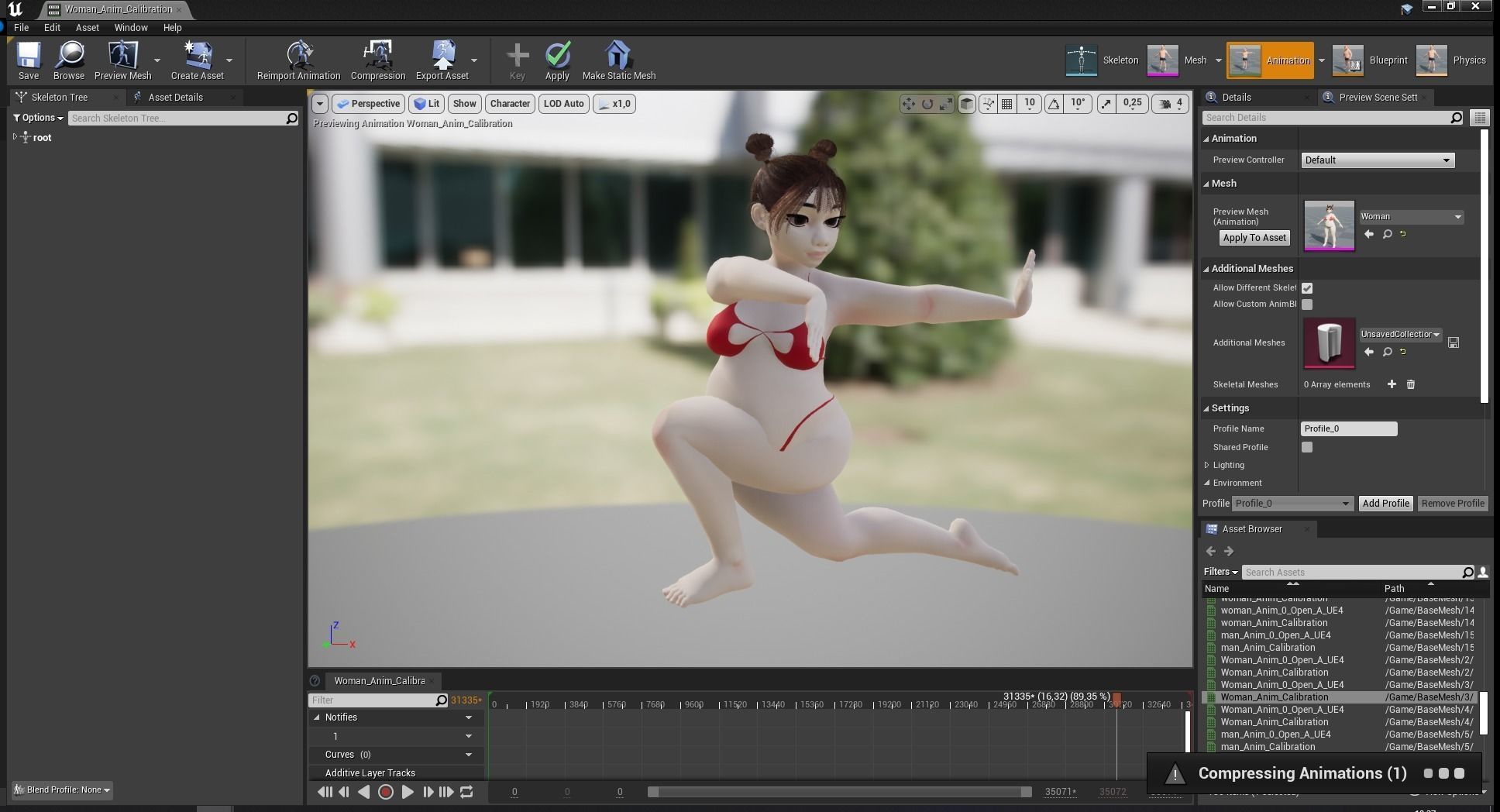The width and height of the screenshot is (1500, 812).
Task: Switch to the Skeleton editor mode
Action: click(1103, 60)
